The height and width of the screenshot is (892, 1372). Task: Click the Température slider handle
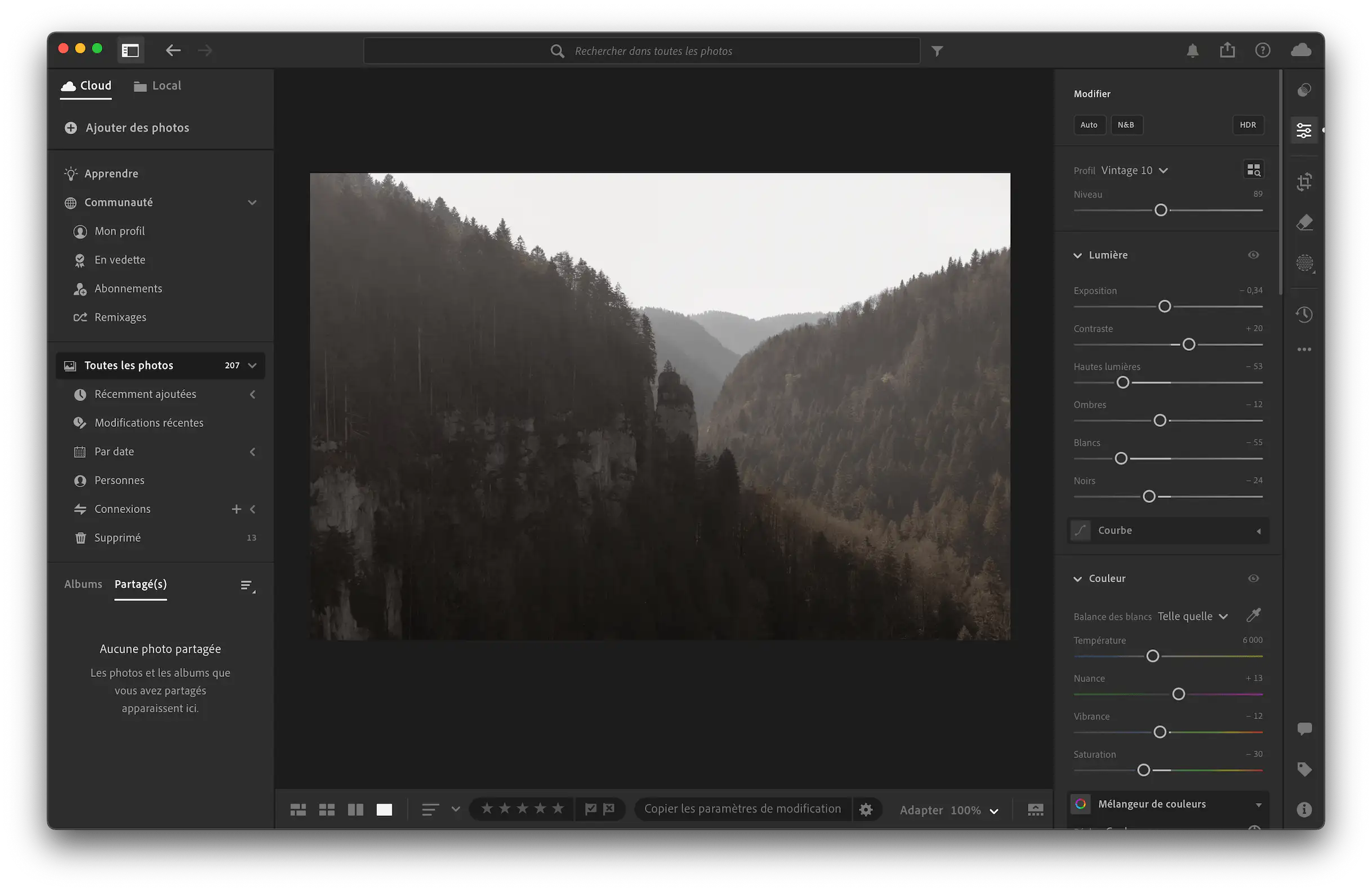coord(1152,655)
